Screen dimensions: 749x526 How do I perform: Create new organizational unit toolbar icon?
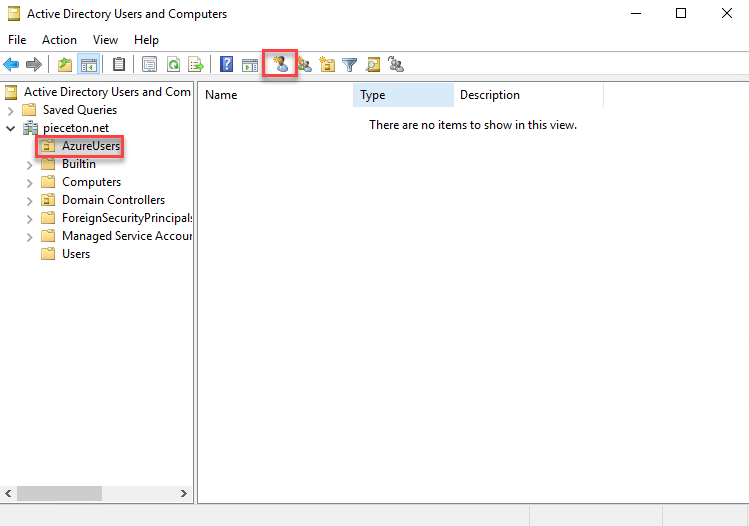(x=327, y=64)
